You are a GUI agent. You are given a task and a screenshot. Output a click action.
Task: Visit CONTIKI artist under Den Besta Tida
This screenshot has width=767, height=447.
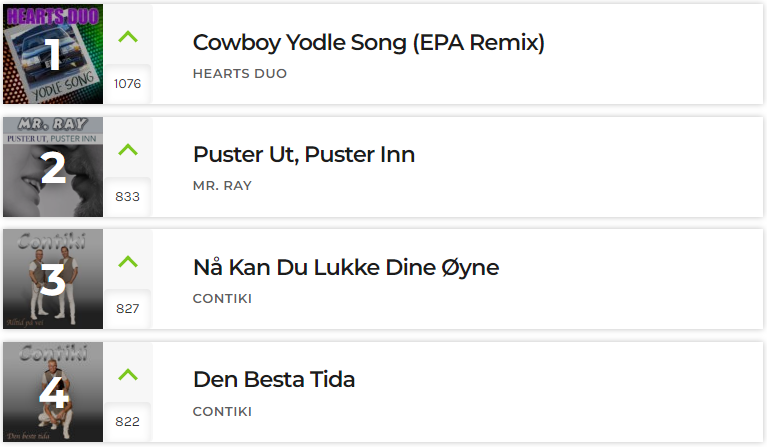222,411
